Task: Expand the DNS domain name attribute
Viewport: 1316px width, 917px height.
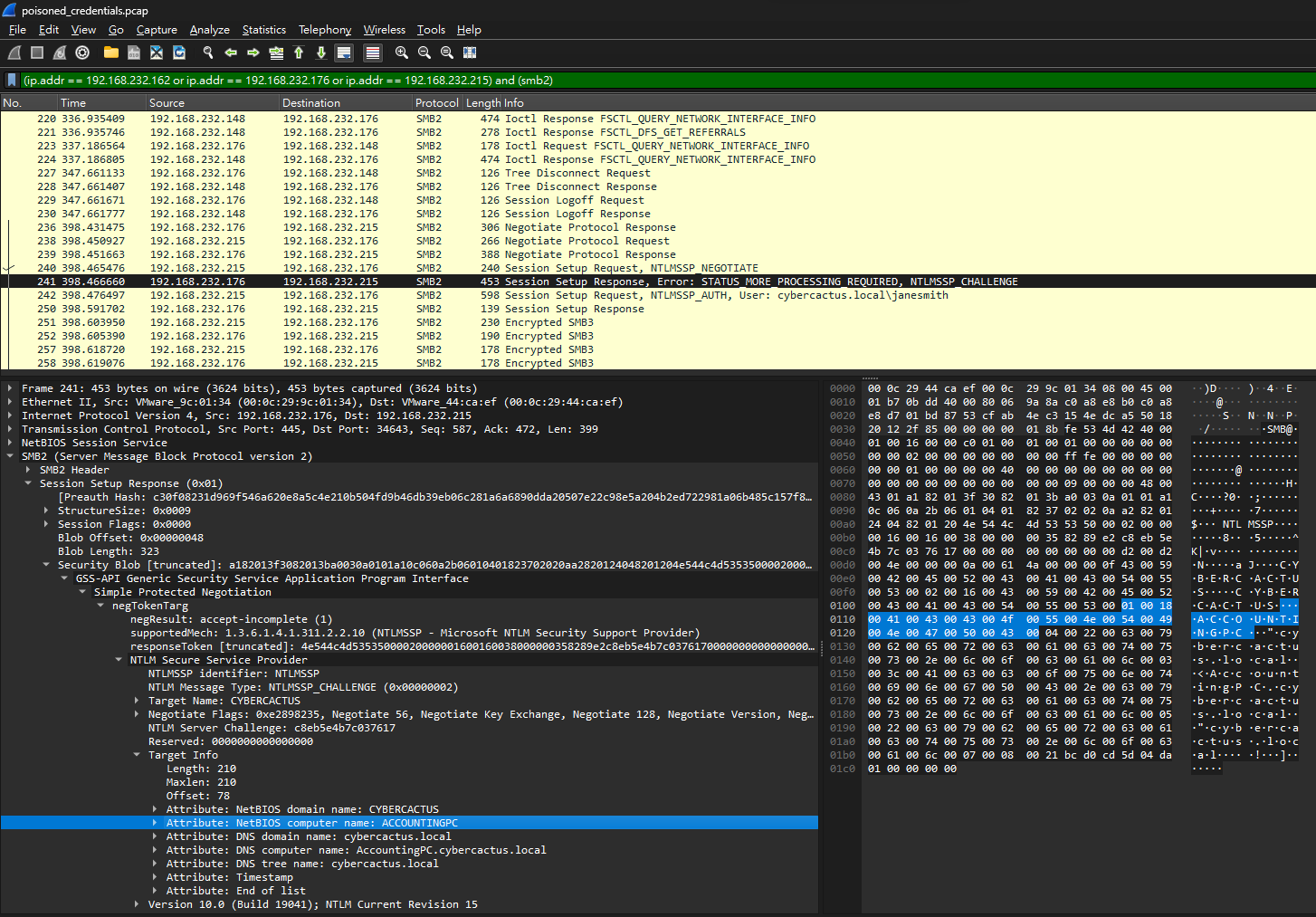Action: [155, 836]
